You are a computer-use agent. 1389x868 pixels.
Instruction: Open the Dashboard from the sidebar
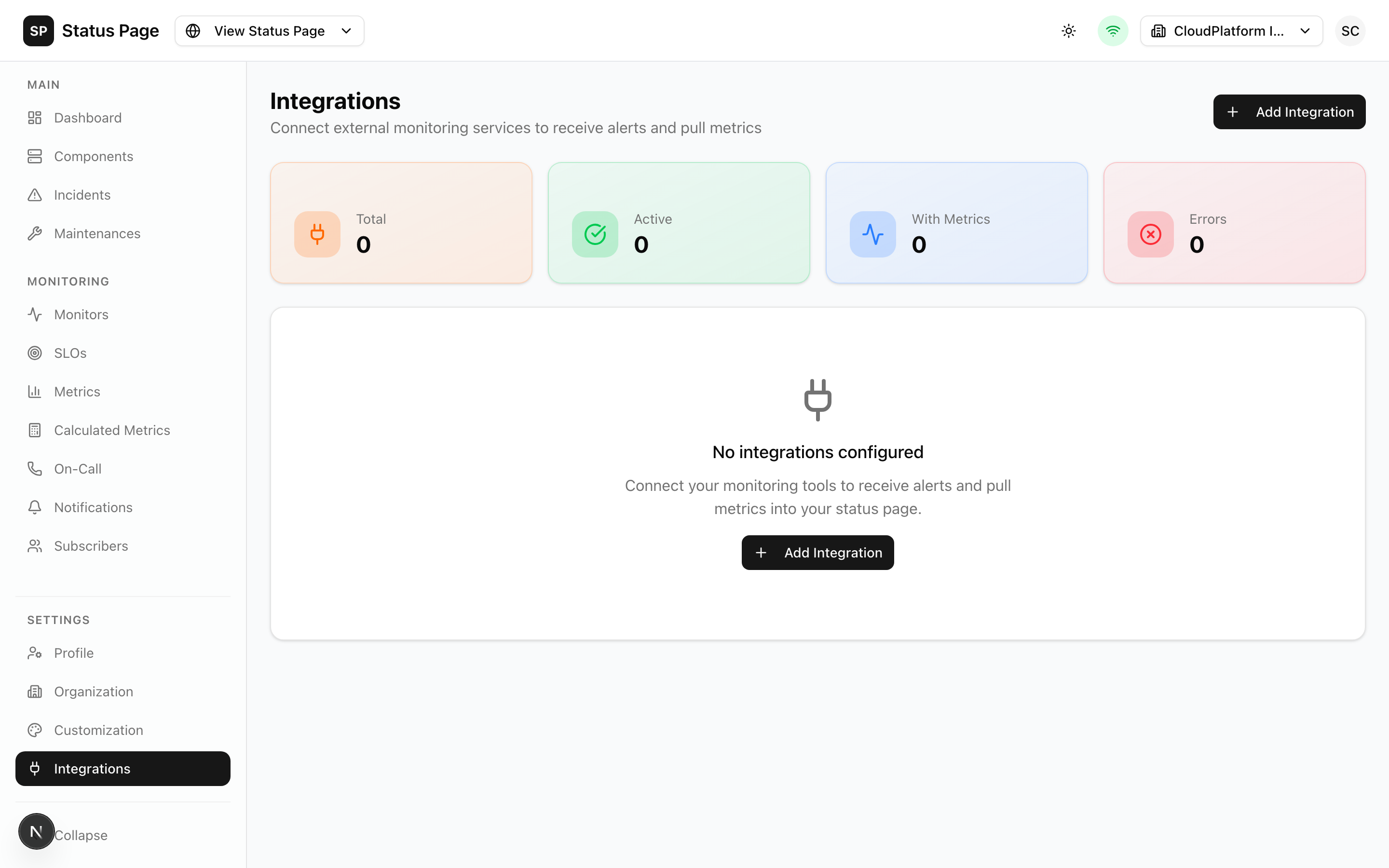(88, 117)
